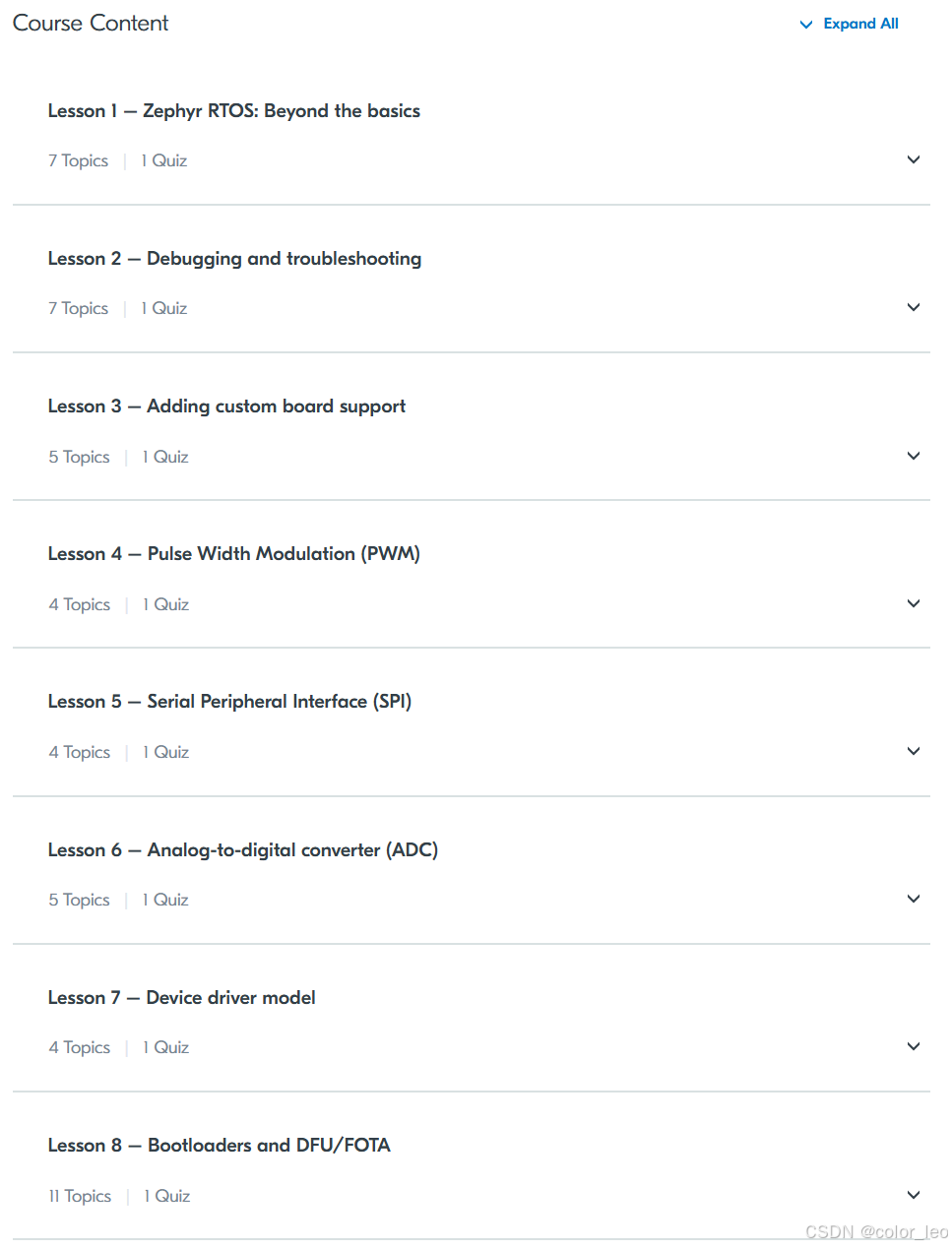
Task: Reveal topics under Lesson 4 Pulse Width Modulation
Action: [x=914, y=603]
